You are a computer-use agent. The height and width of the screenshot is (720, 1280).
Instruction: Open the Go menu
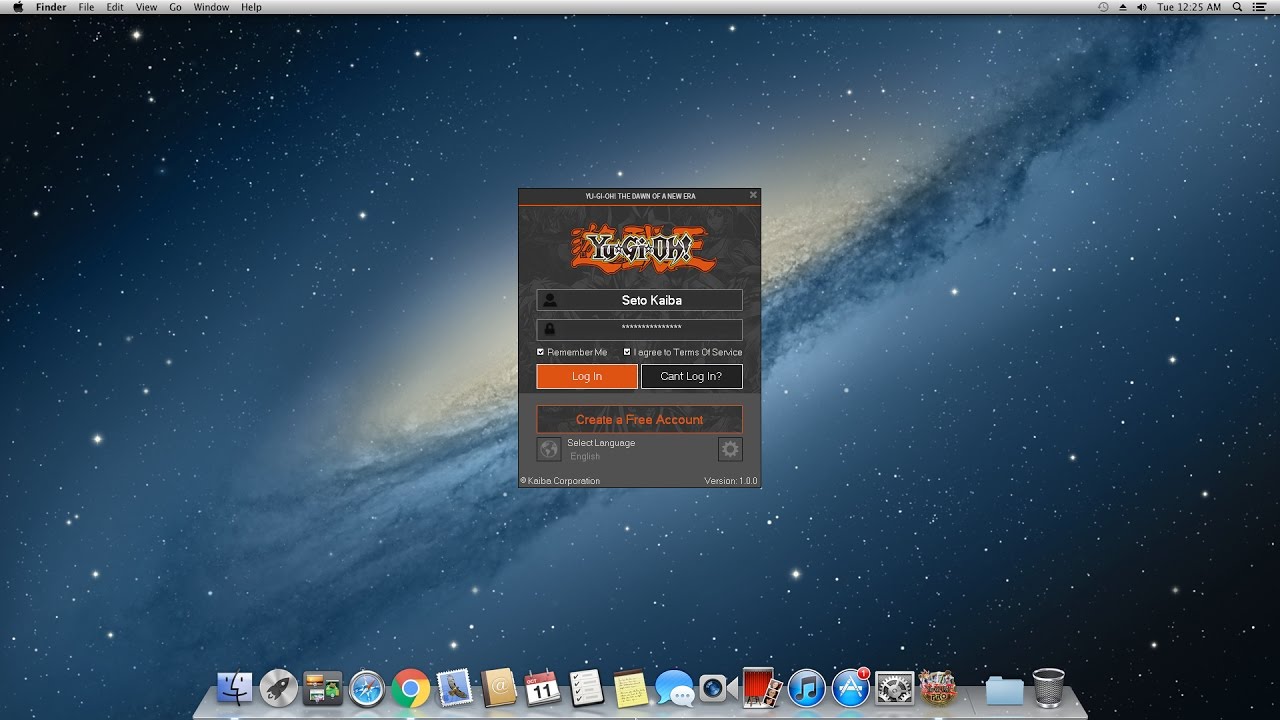coord(175,7)
